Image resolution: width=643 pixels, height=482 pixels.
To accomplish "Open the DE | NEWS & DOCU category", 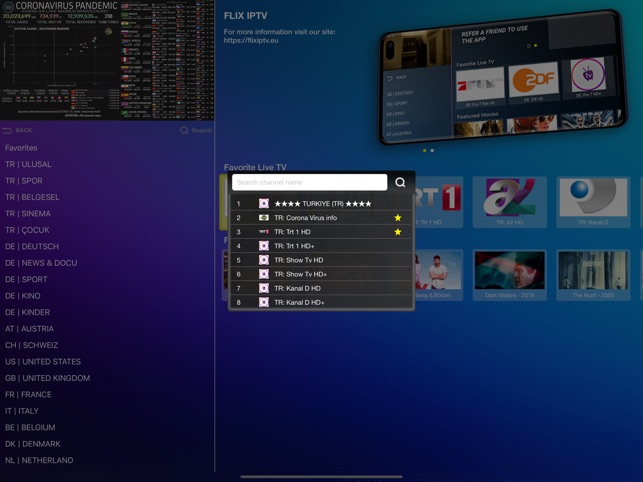I will [41, 263].
